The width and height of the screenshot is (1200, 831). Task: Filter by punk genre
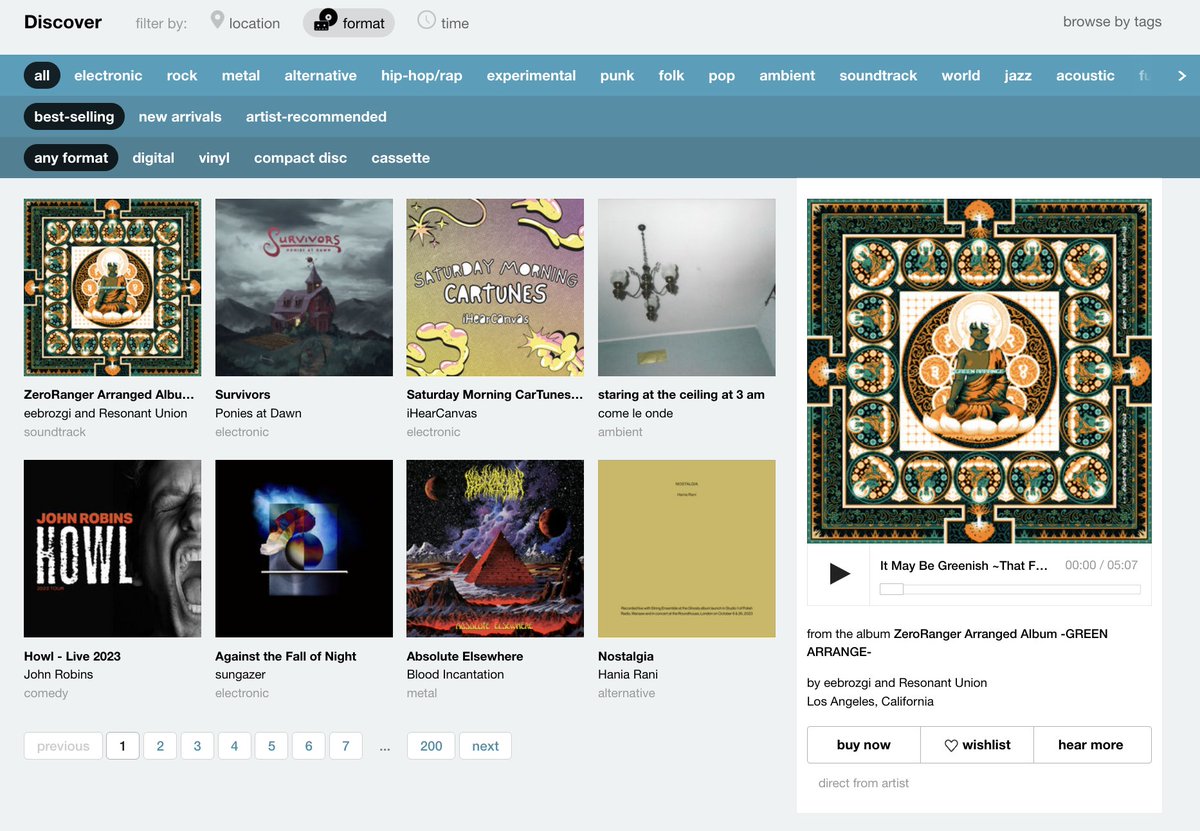617,75
